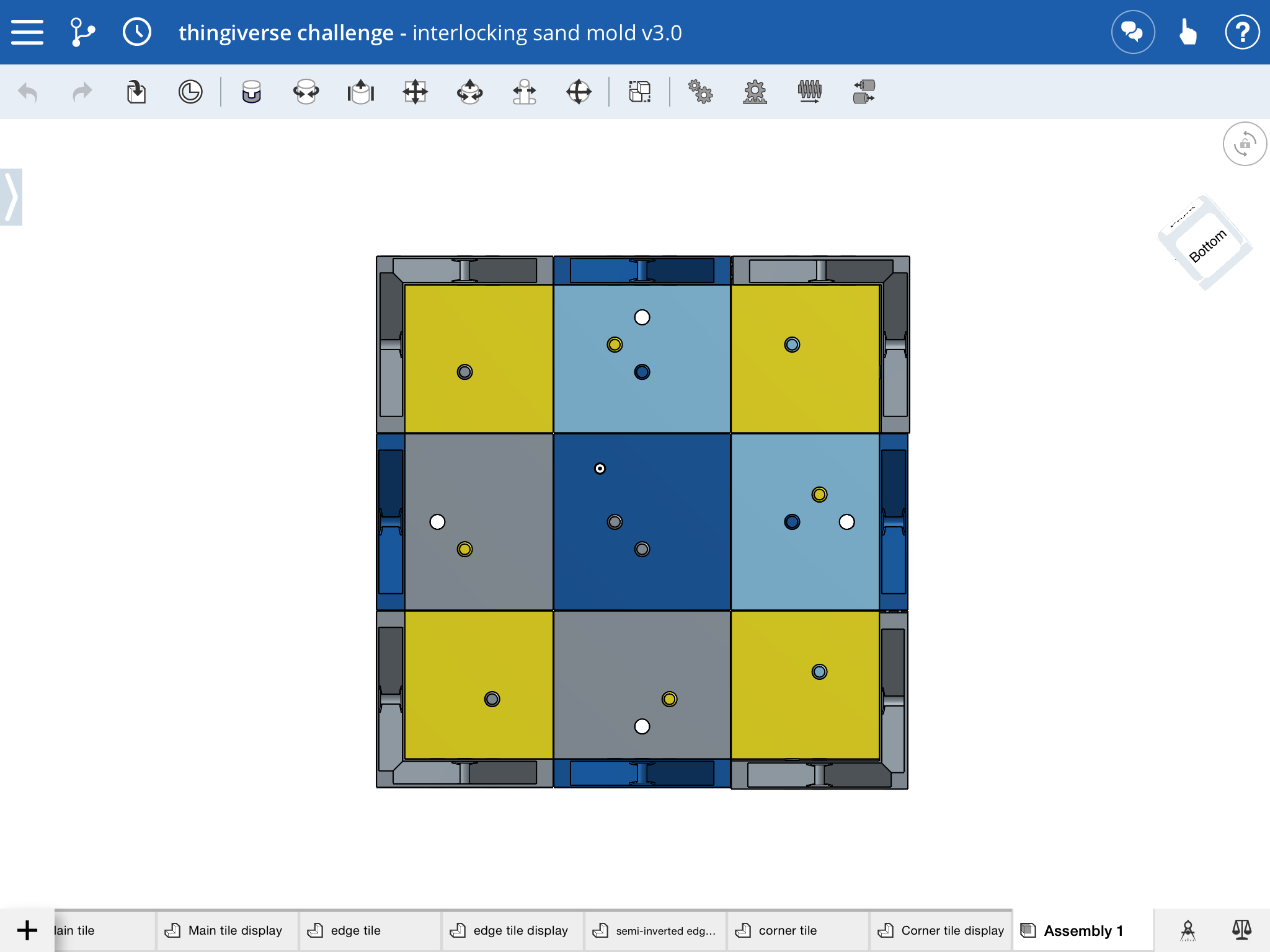Select the Planar mate four-arrow tool
The width and height of the screenshot is (1270, 952).
click(x=415, y=92)
